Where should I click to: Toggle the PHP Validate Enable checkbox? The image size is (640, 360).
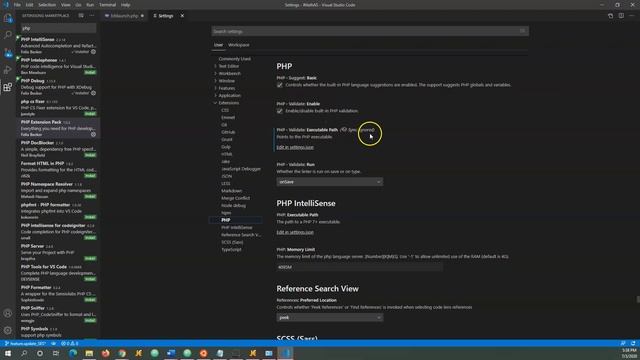click(x=280, y=111)
